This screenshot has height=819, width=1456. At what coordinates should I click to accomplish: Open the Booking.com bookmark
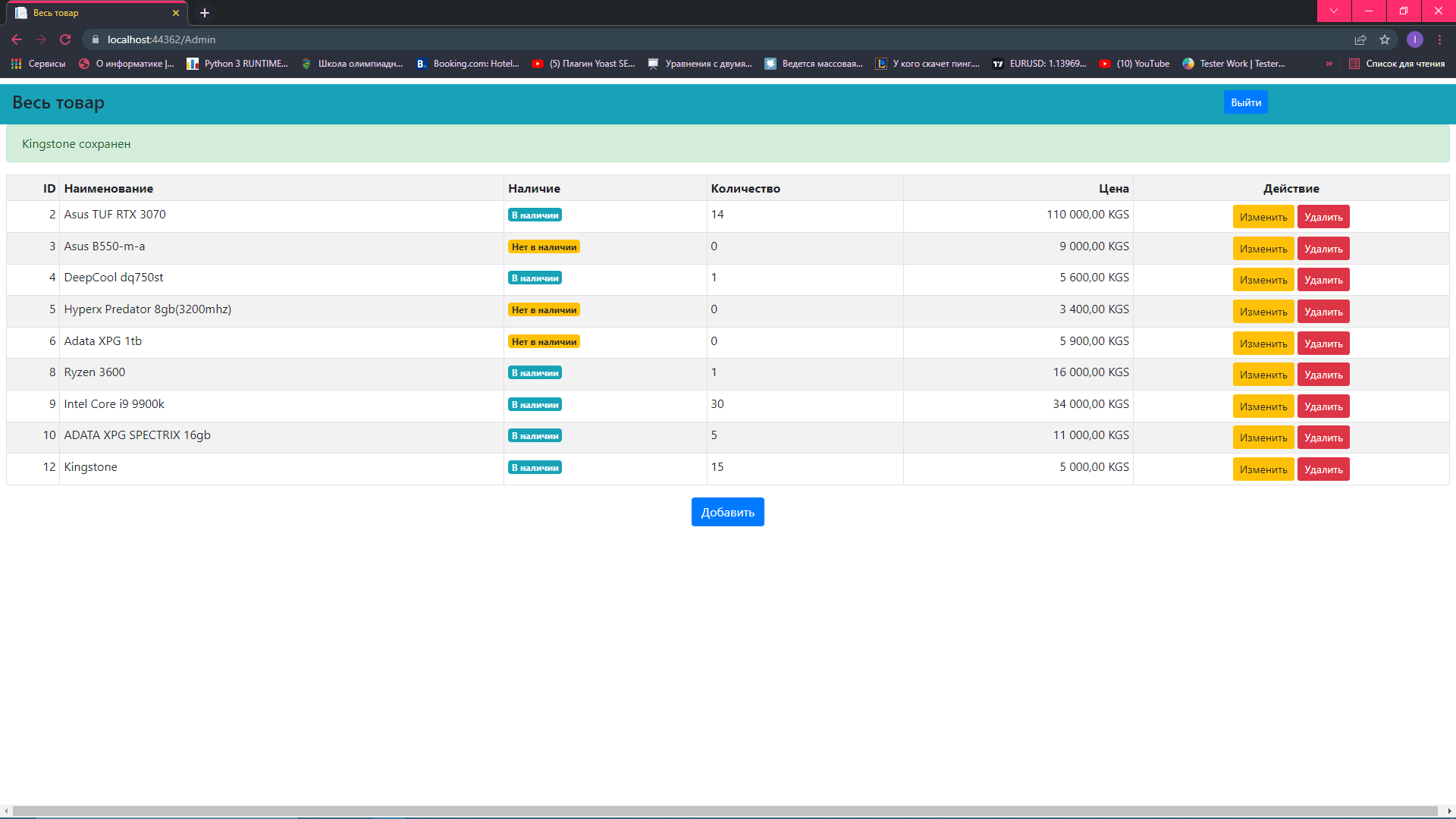pyautogui.click(x=467, y=64)
